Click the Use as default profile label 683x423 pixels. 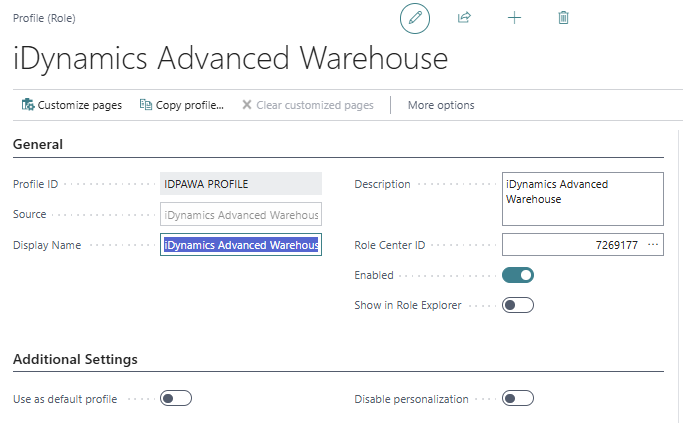[x=65, y=399]
